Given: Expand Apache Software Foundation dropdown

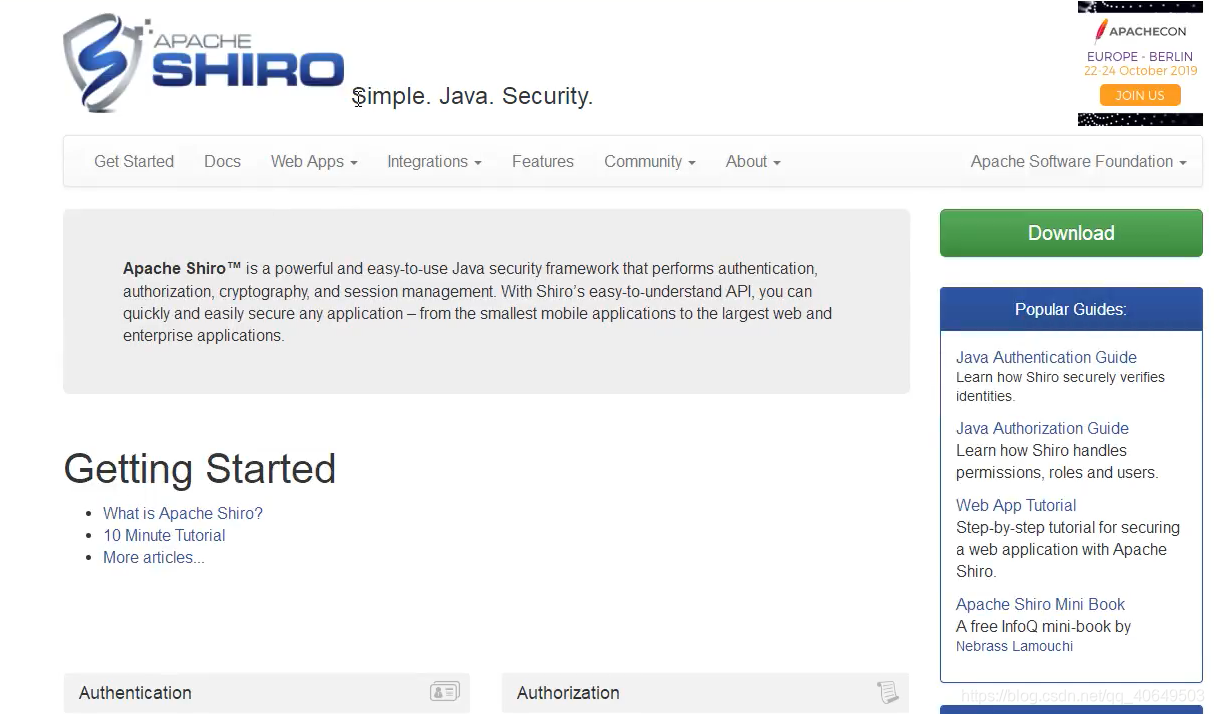Looking at the screenshot, I should 1079,161.
